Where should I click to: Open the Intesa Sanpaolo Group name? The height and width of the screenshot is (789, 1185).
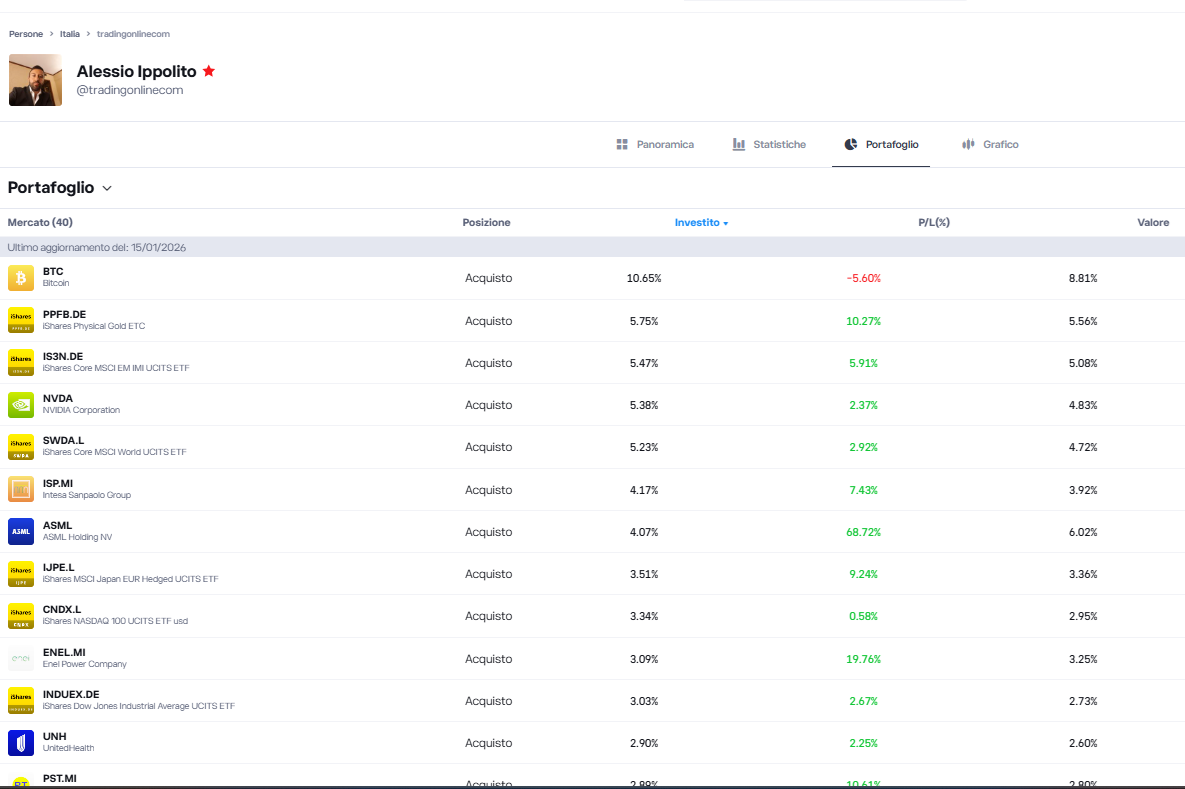[86, 495]
